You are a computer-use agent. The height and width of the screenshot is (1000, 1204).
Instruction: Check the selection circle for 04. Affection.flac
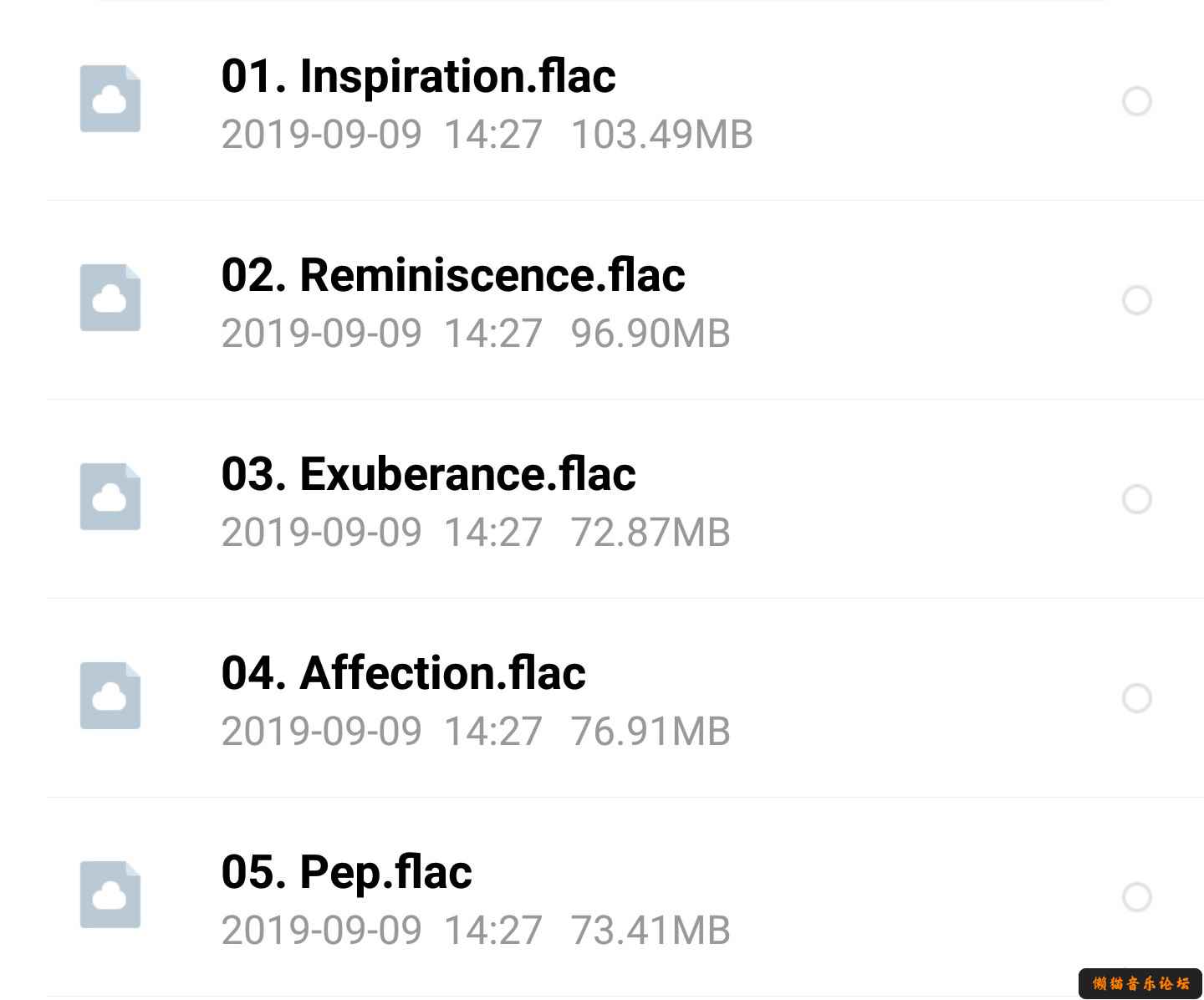point(1137,698)
